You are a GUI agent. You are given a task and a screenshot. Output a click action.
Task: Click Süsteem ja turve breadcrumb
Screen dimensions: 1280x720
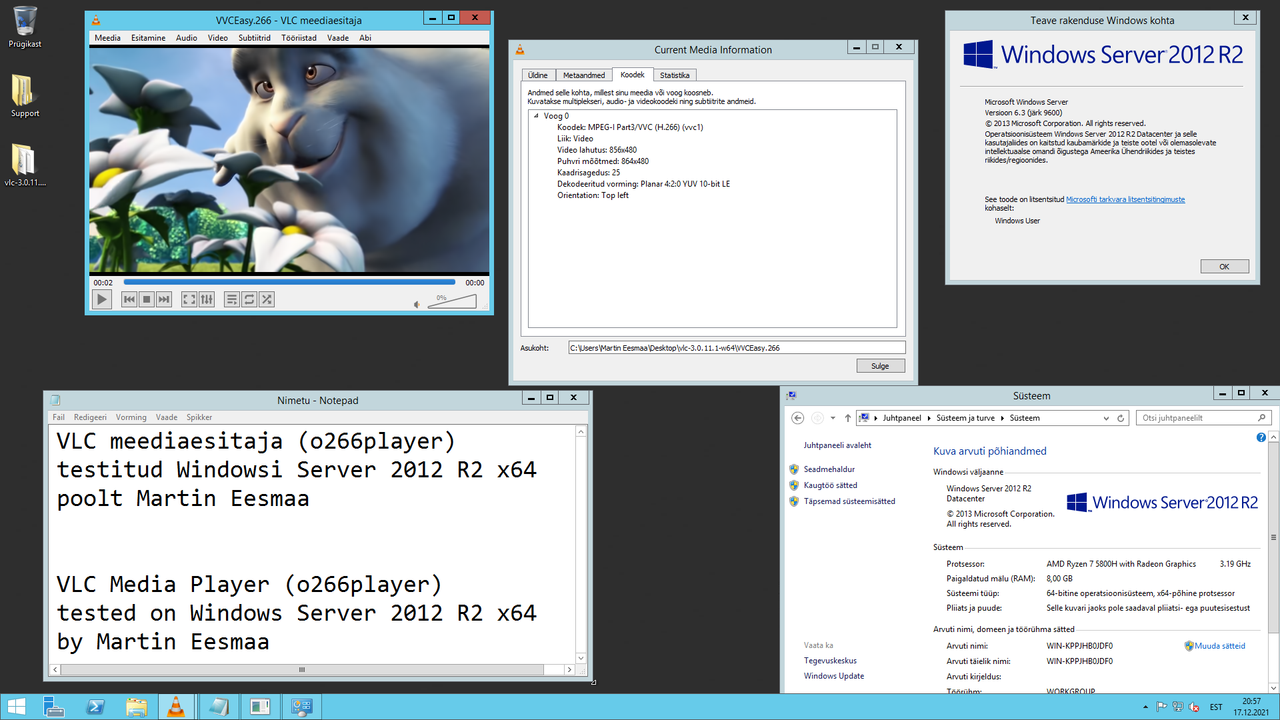966,418
